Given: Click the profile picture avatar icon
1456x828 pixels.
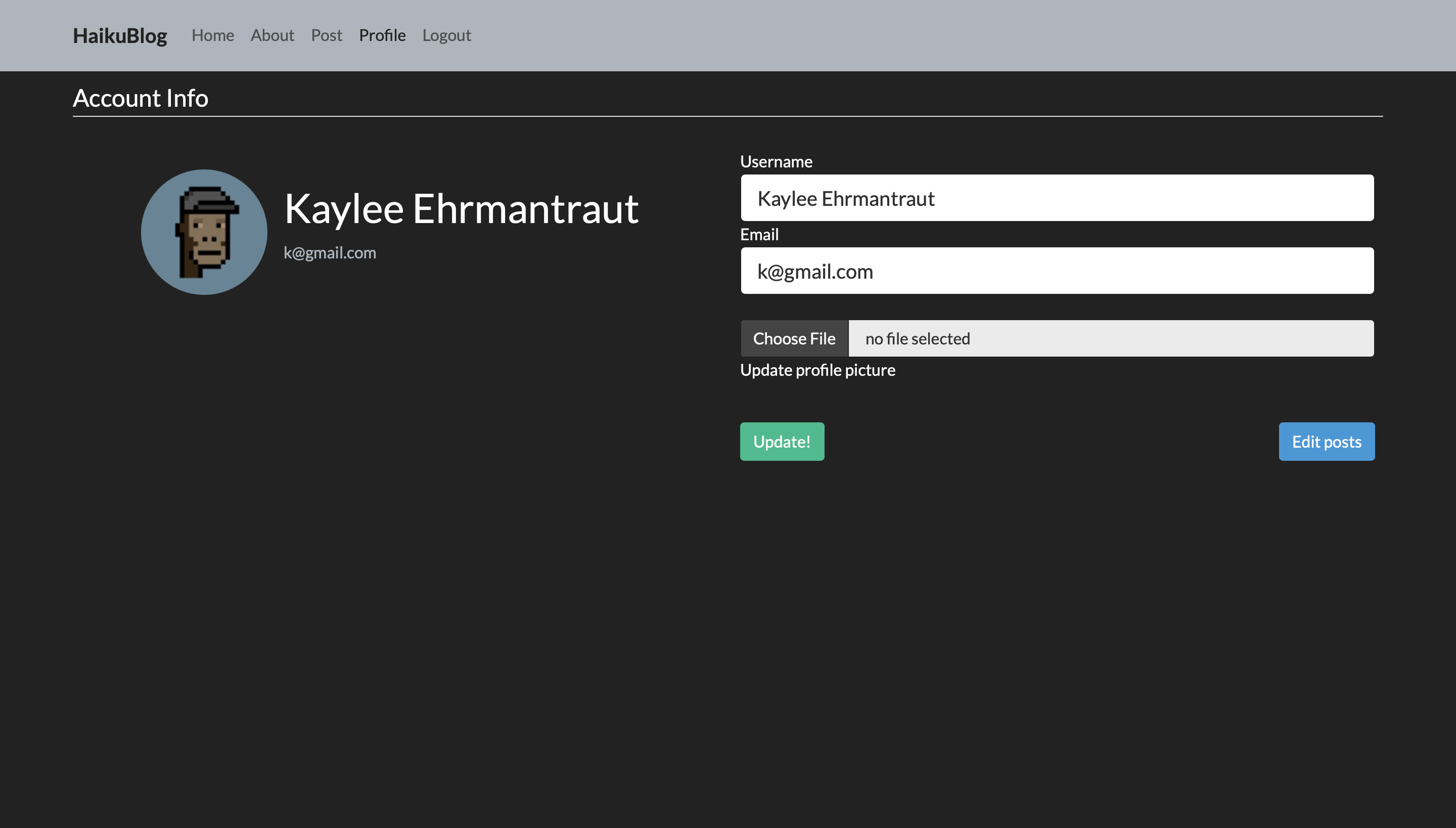Looking at the screenshot, I should pos(204,231).
